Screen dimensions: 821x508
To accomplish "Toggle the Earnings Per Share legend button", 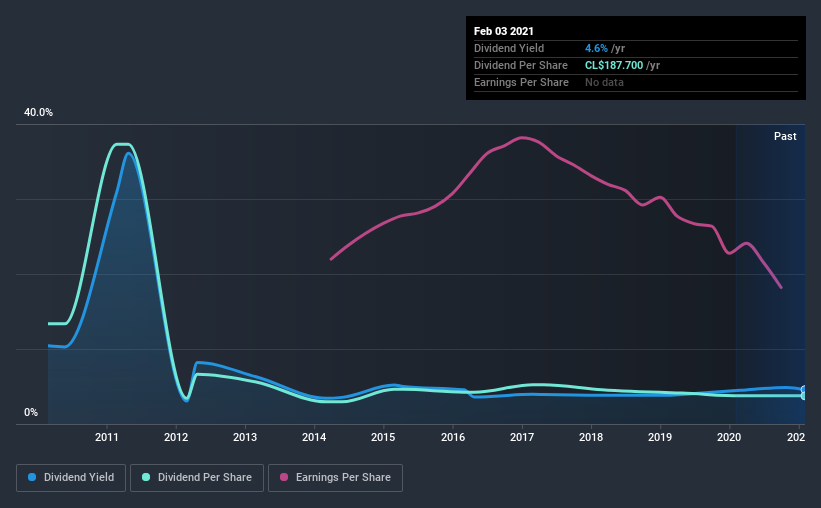I will pyautogui.click(x=335, y=478).
